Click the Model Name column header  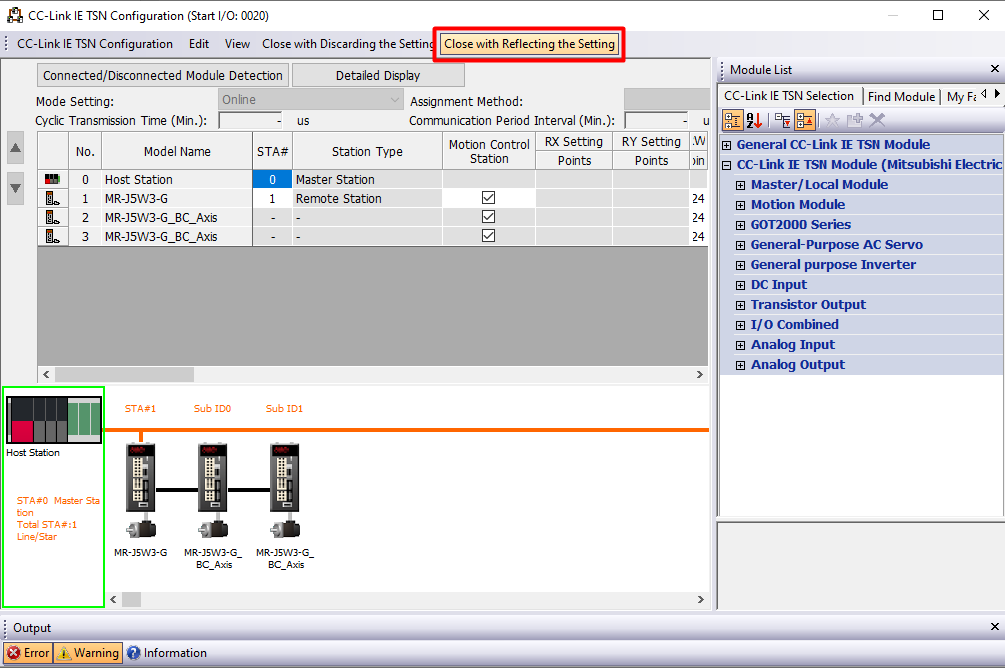click(177, 151)
